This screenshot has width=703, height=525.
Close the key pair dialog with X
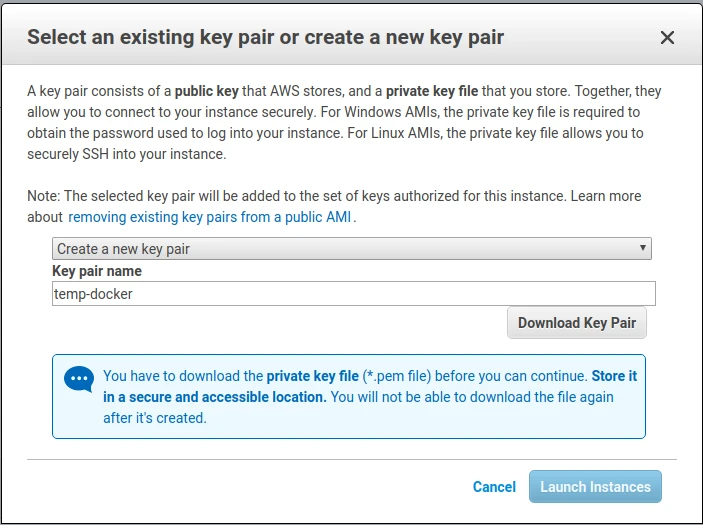[667, 38]
